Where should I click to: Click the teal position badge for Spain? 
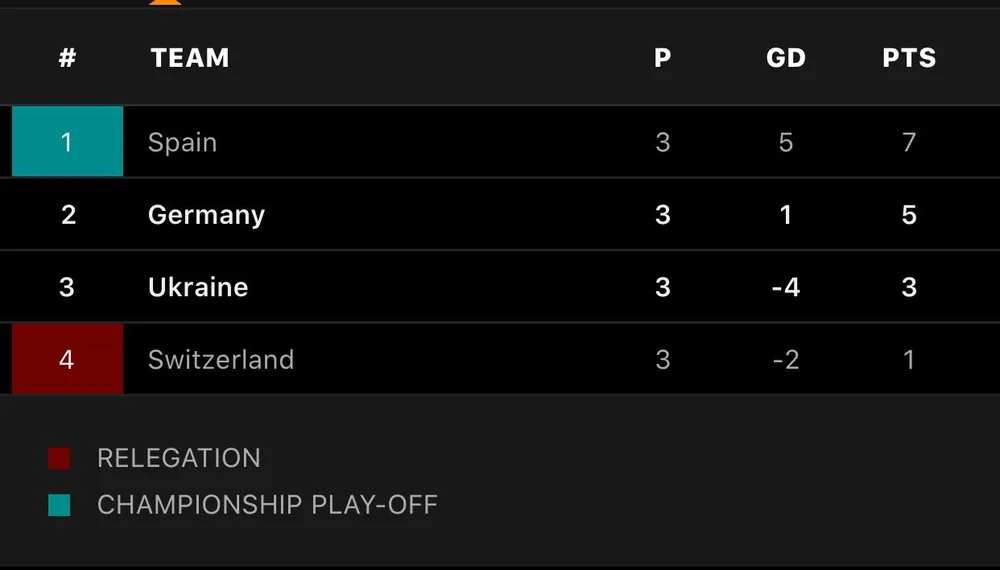click(x=67, y=142)
